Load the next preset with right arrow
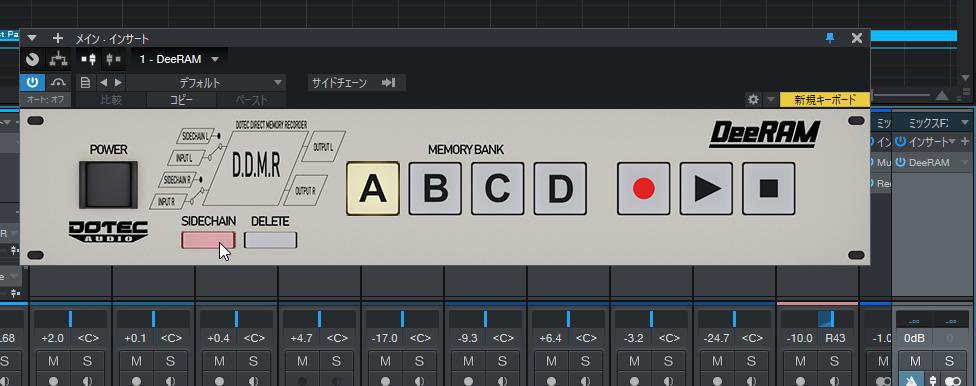The image size is (976, 386). (x=118, y=83)
